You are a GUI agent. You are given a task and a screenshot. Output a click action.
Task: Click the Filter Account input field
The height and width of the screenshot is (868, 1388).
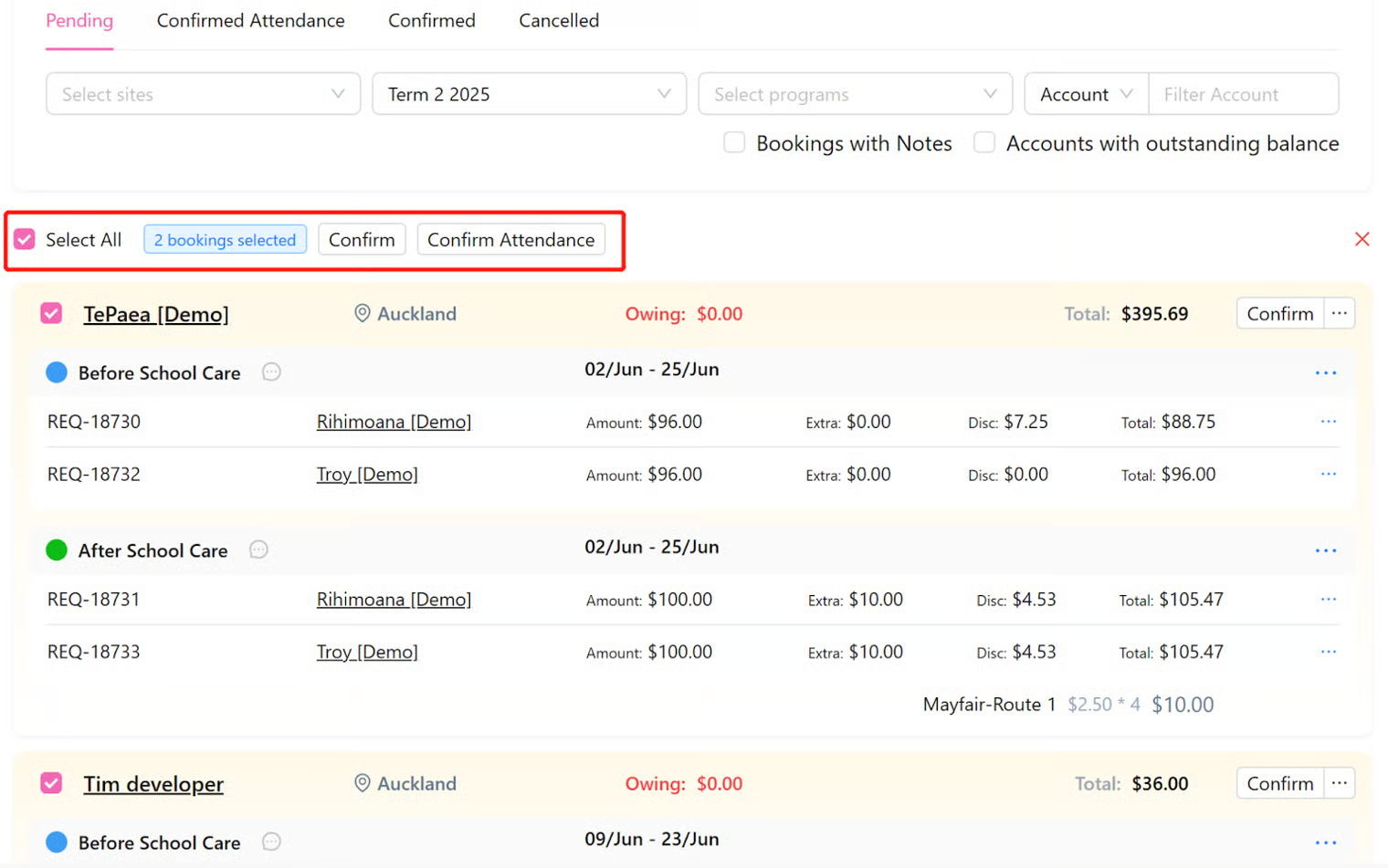click(1243, 94)
